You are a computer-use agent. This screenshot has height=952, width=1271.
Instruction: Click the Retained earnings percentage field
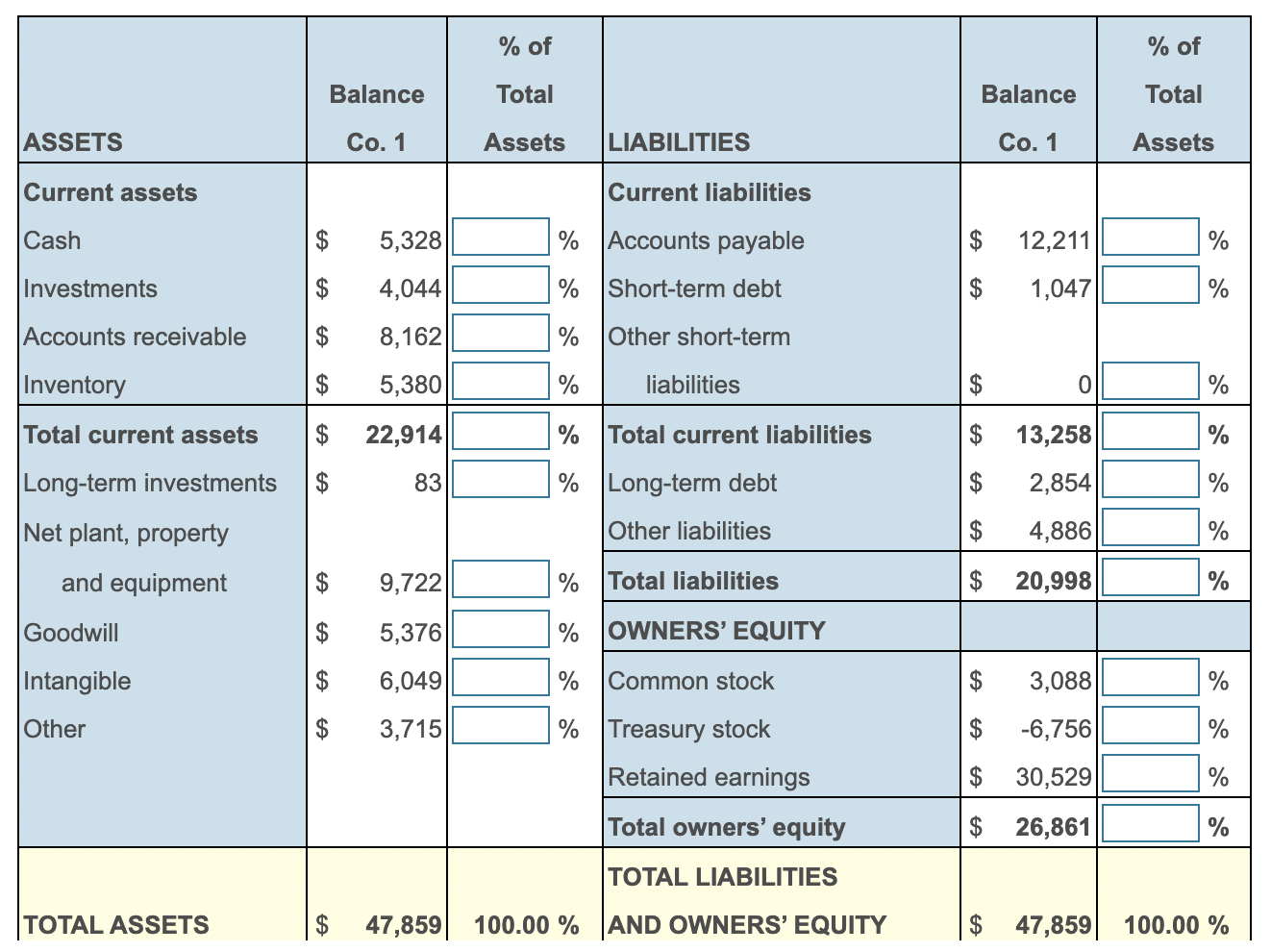click(1151, 773)
